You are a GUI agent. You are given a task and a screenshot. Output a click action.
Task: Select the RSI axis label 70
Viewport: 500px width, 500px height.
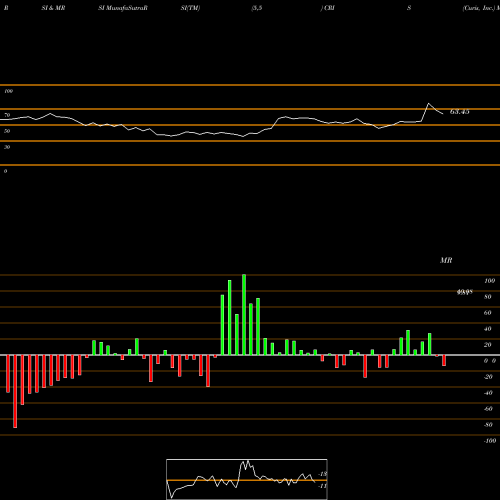(x=7, y=115)
